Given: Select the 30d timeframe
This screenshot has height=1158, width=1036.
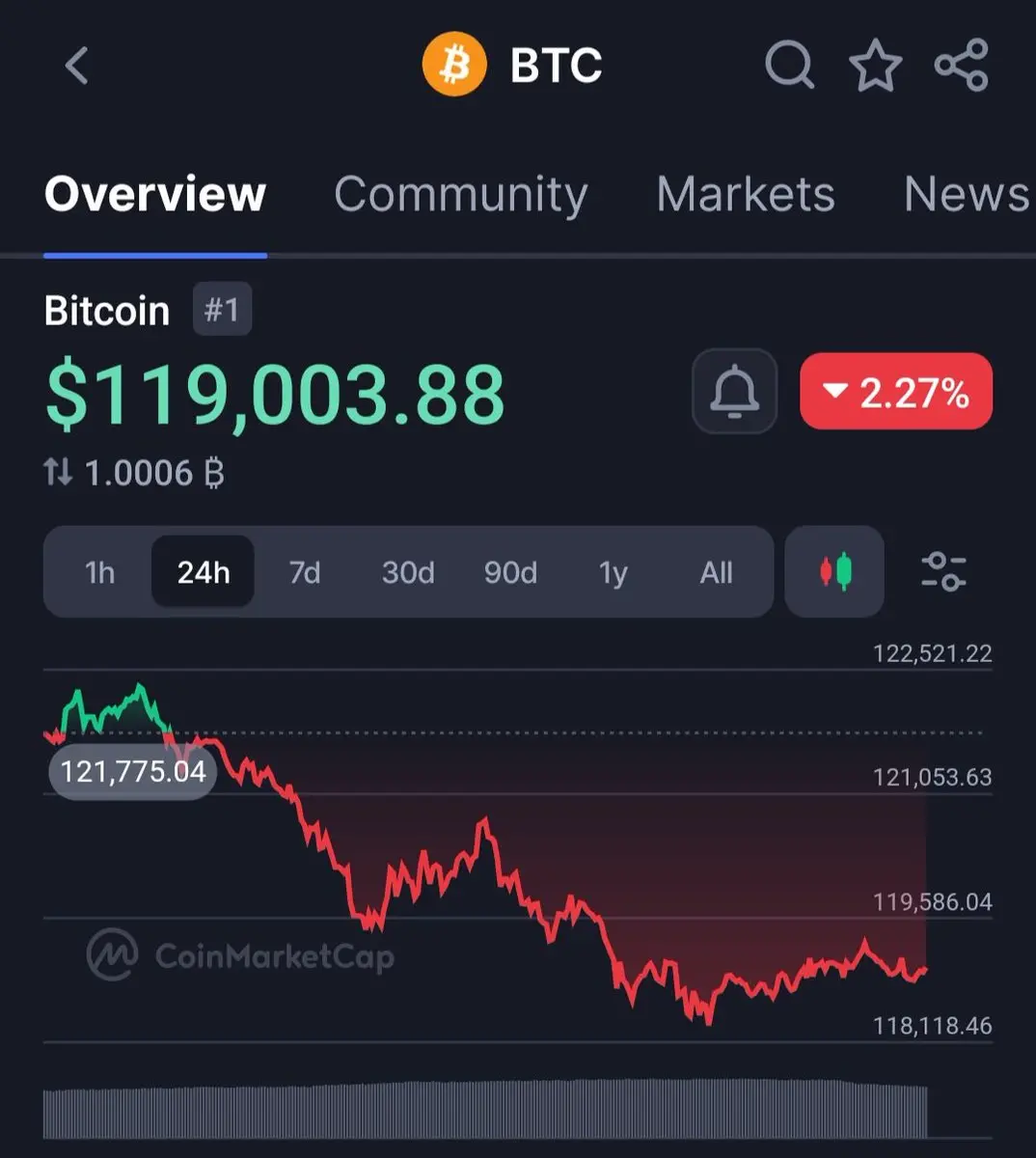Looking at the screenshot, I should 408,572.
